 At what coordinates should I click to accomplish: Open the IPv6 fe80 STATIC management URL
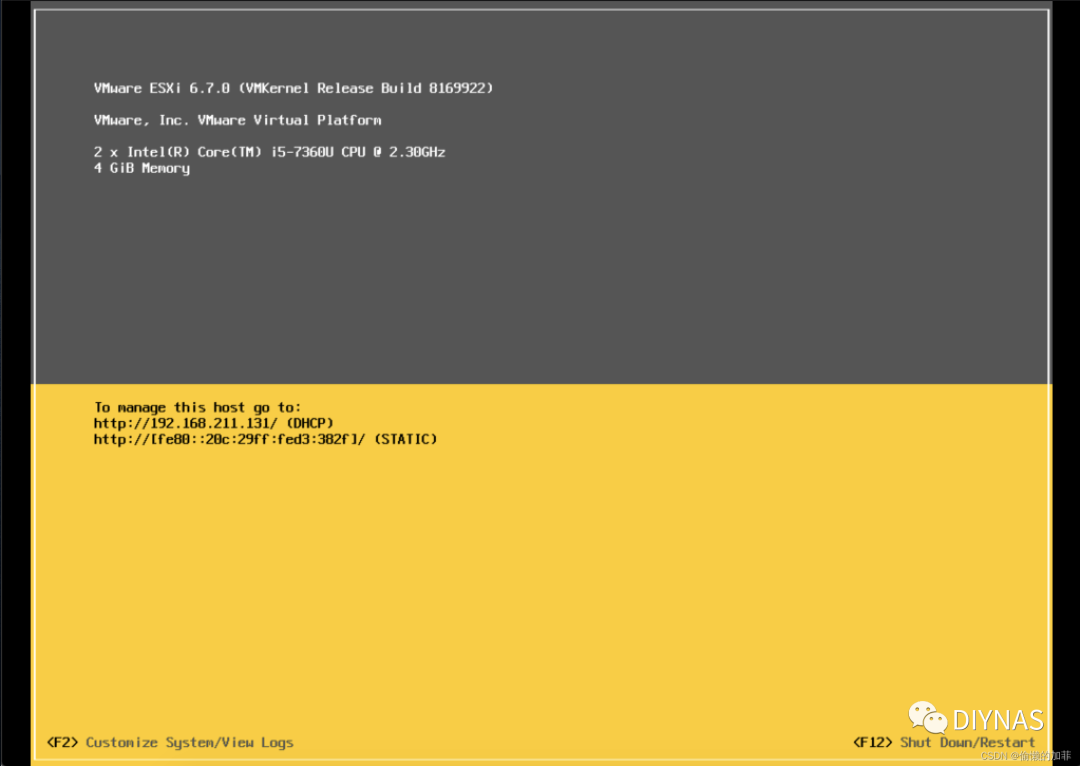[265, 439]
